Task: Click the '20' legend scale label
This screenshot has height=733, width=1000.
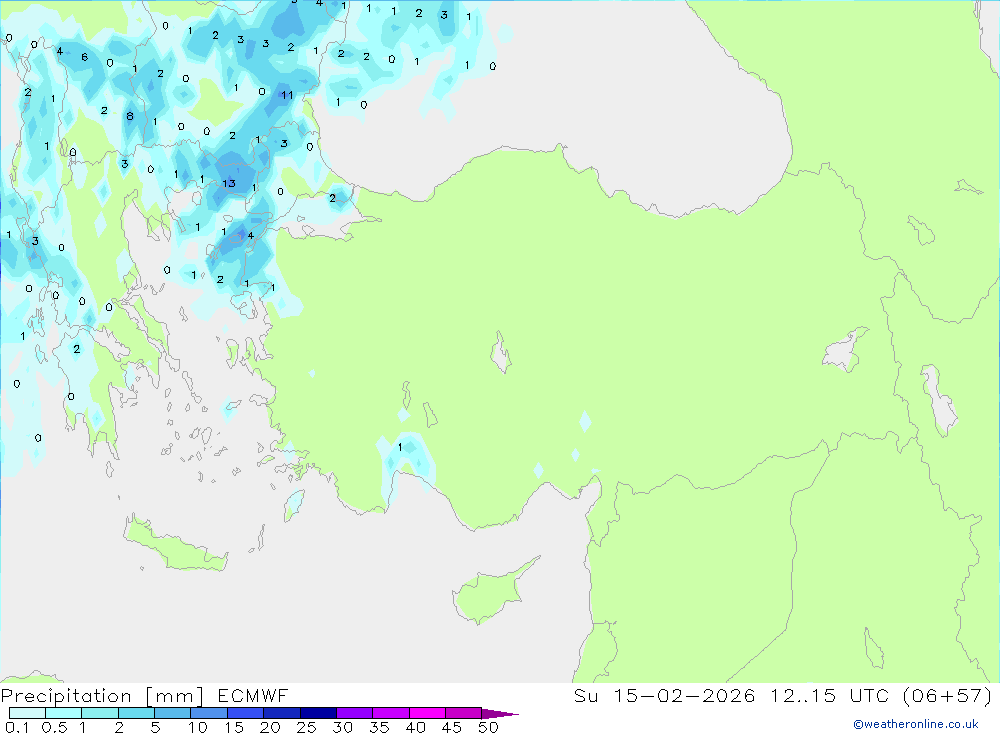Action: click(x=270, y=727)
